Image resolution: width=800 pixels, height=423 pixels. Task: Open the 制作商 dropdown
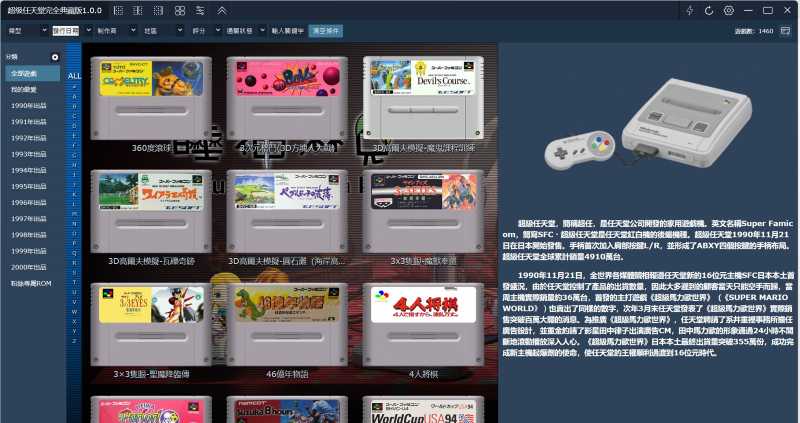(x=116, y=31)
